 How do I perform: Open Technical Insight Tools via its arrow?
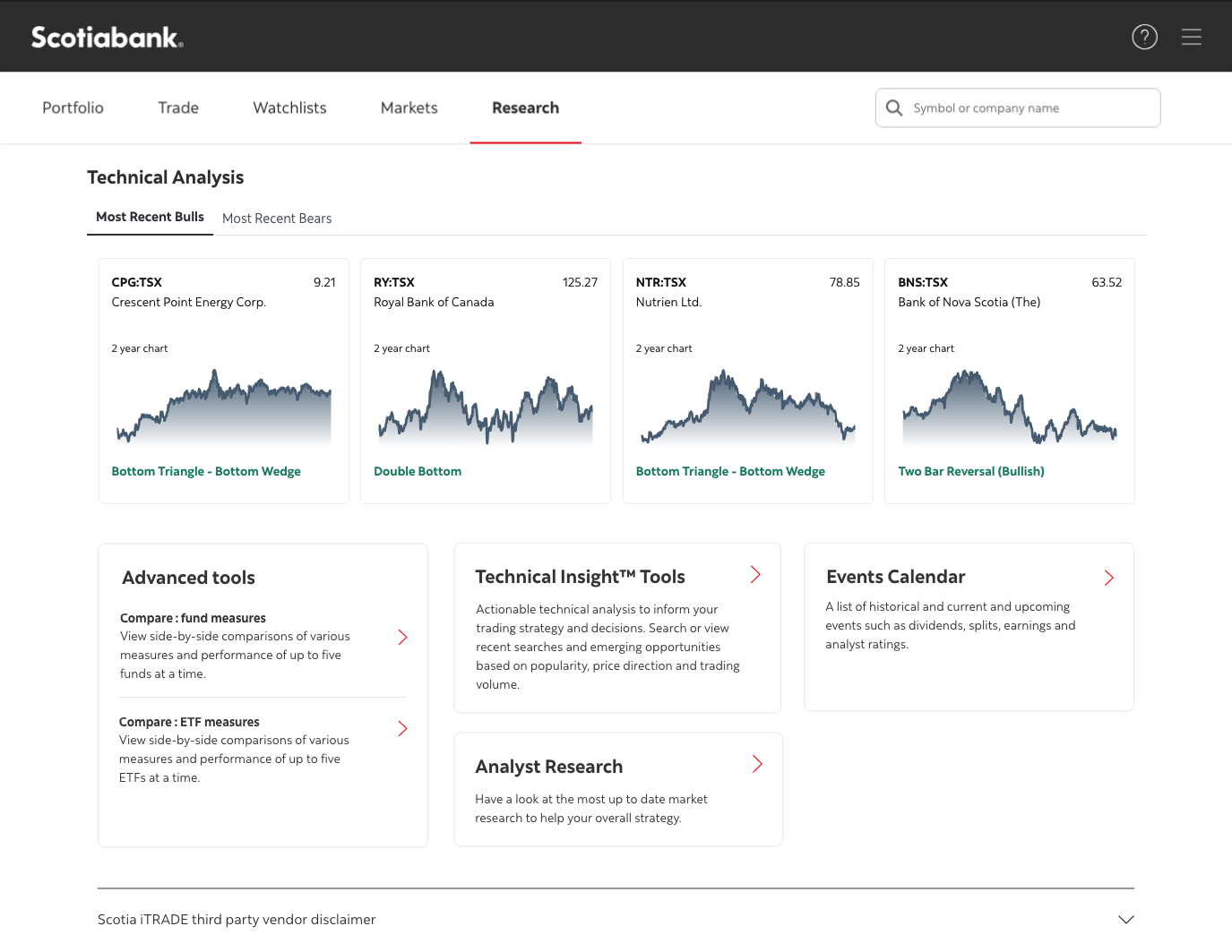tap(755, 575)
